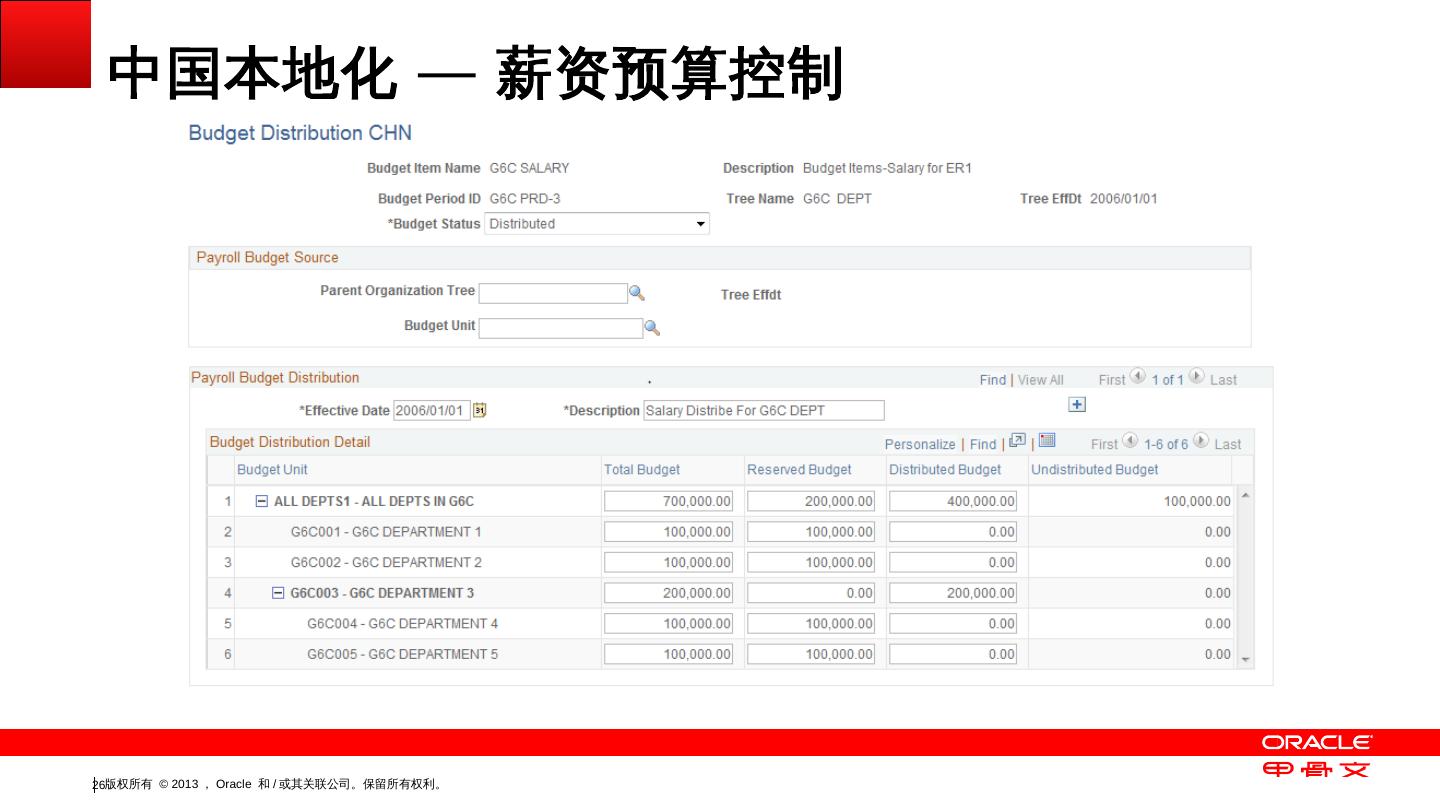Click the Personalize link

tap(920, 444)
